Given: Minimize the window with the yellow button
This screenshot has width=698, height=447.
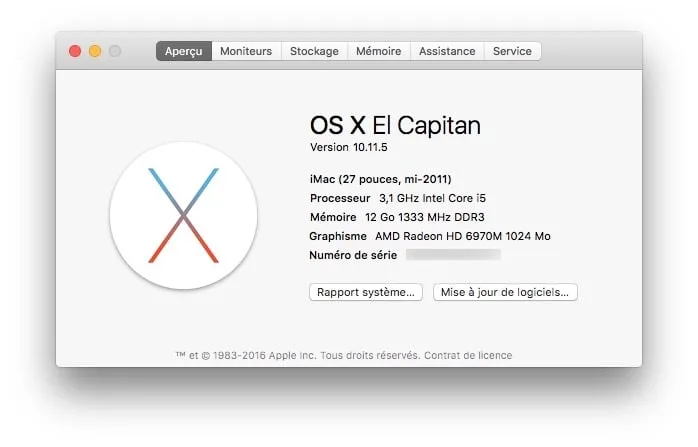Looking at the screenshot, I should click(x=95, y=51).
